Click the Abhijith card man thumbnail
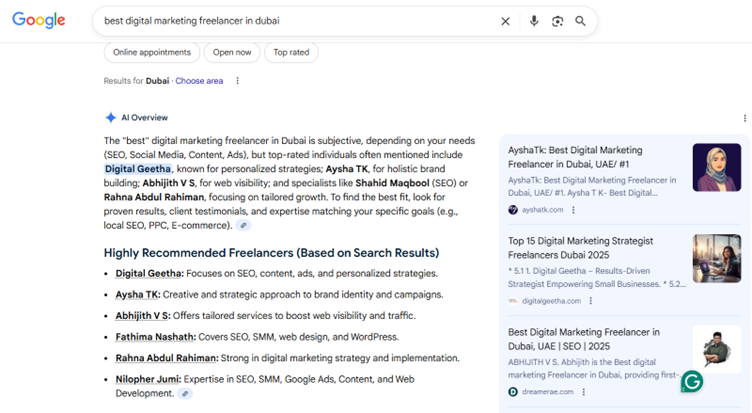Viewport: 752px width, 413px height. click(717, 350)
